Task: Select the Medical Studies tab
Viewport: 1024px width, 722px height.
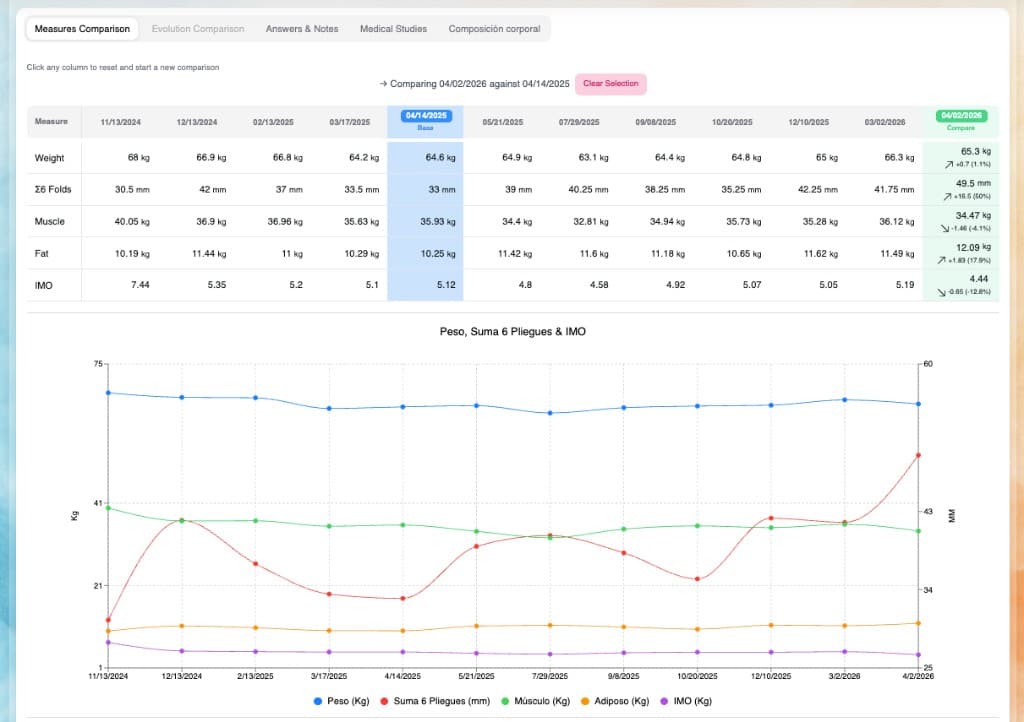Action: click(393, 29)
